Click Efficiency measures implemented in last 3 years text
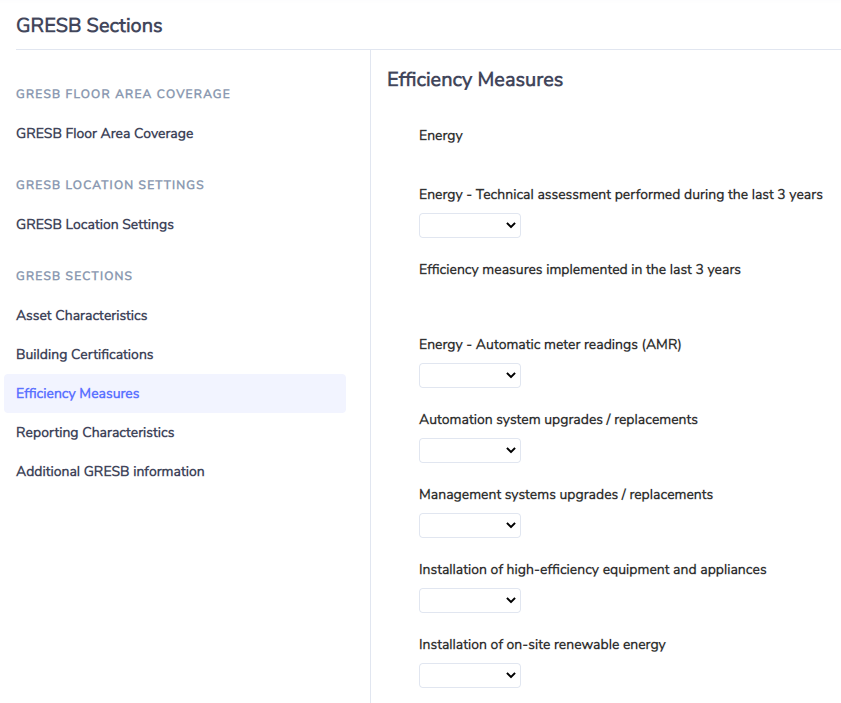Image resolution: width=841 pixels, height=703 pixels. (x=580, y=269)
